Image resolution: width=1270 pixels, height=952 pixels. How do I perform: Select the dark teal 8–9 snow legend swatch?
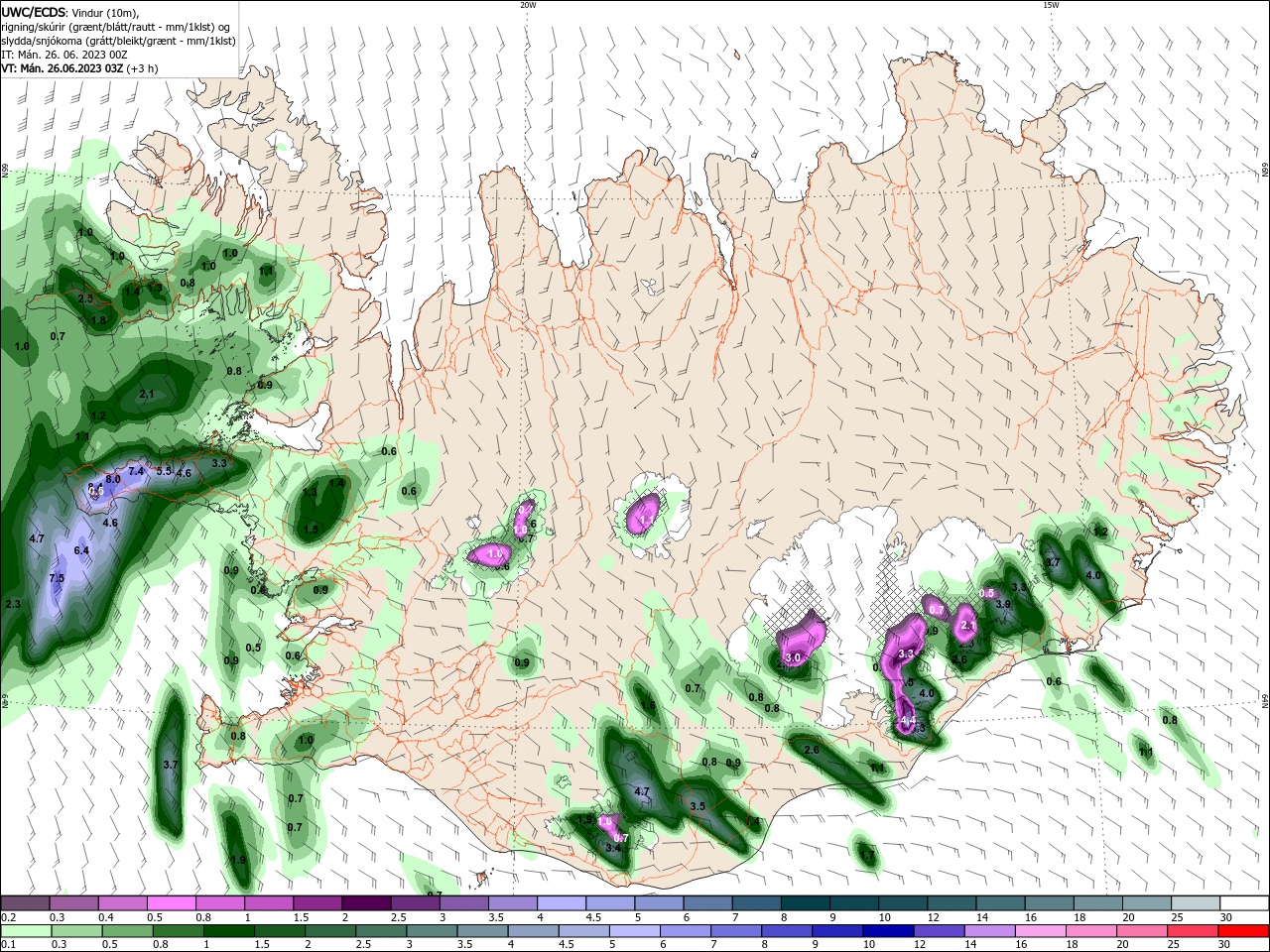pyautogui.click(x=805, y=903)
